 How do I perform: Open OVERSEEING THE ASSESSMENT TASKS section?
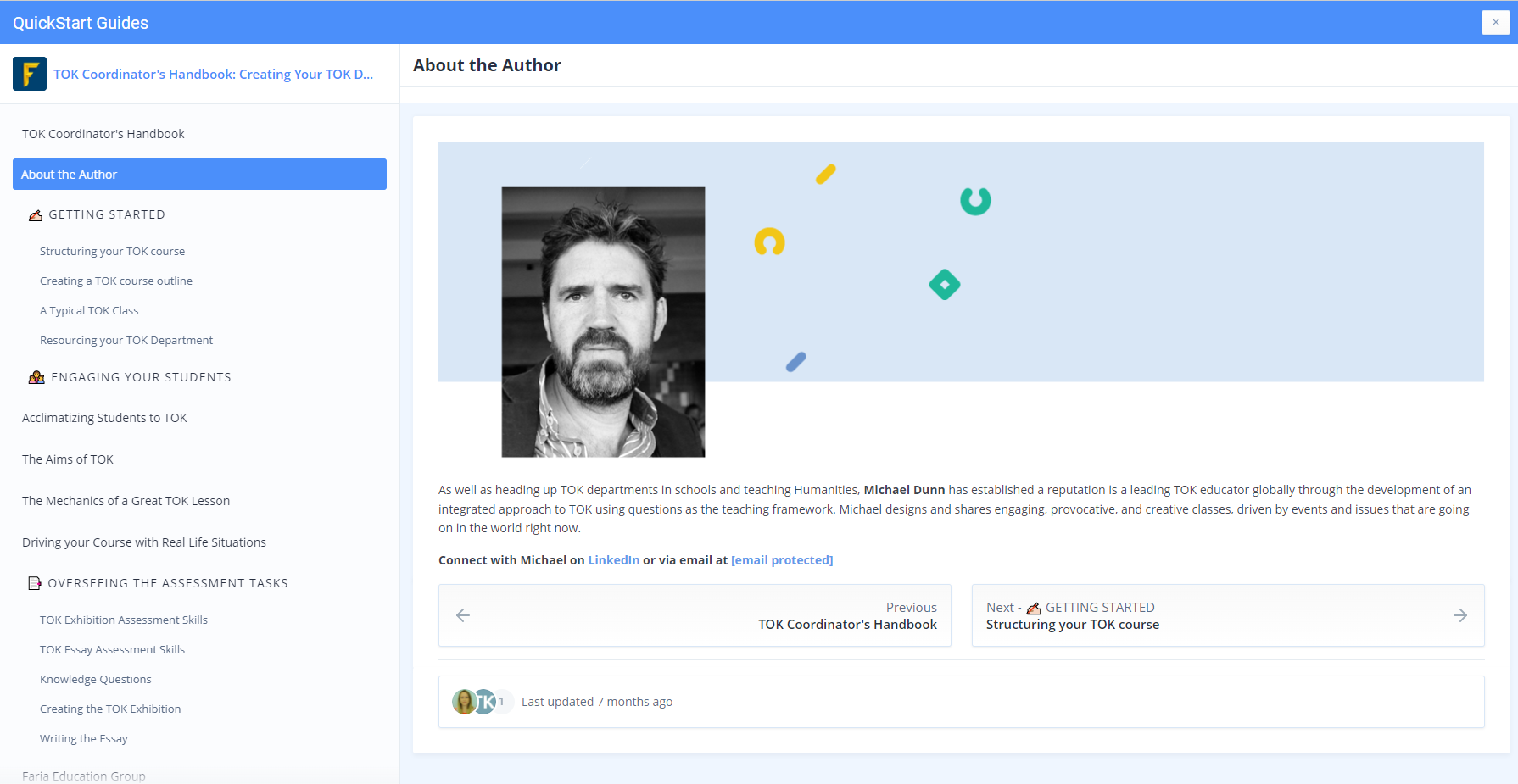(x=168, y=583)
